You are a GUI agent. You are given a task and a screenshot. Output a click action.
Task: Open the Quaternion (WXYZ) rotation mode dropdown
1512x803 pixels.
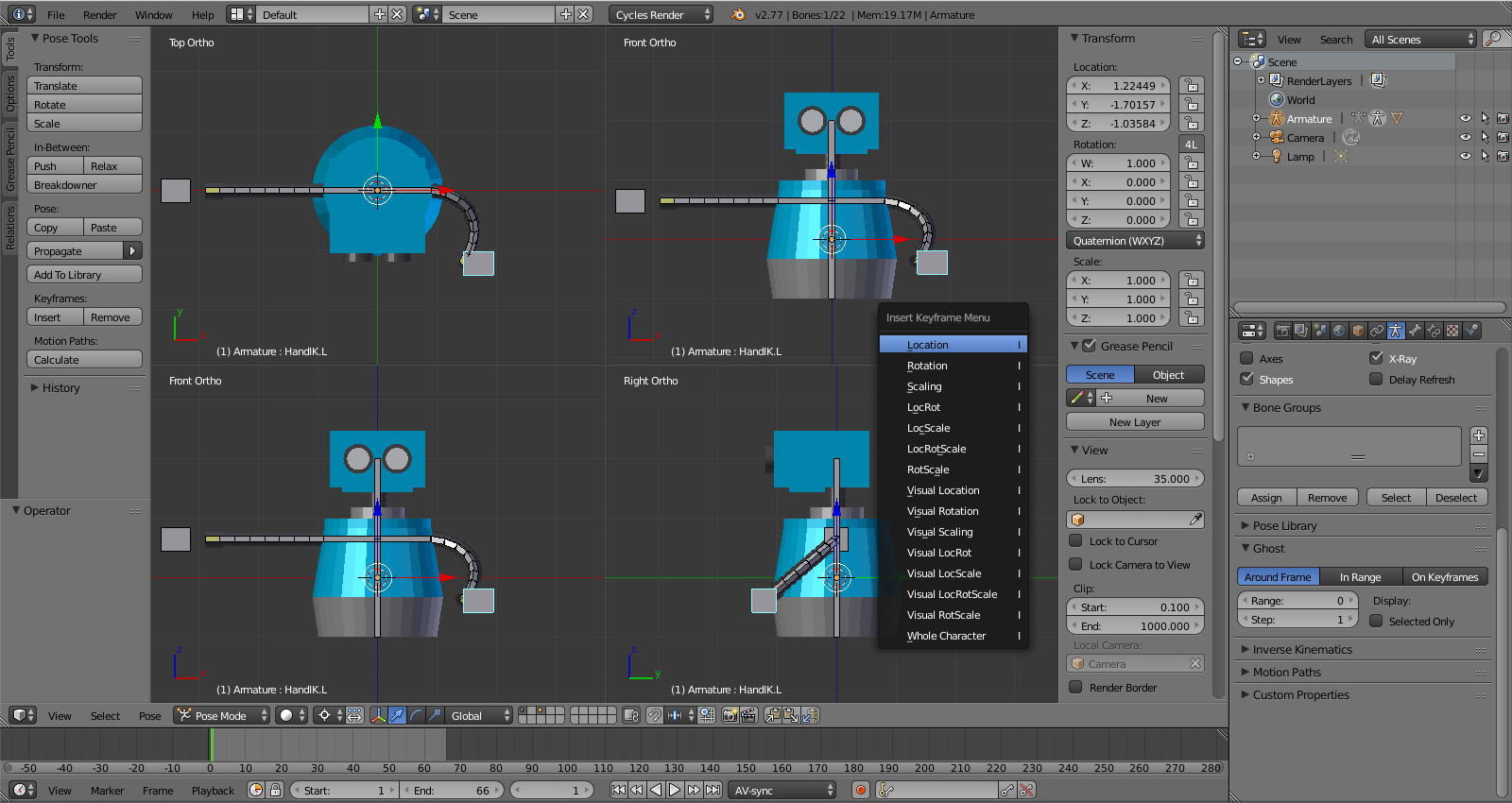click(x=1135, y=241)
